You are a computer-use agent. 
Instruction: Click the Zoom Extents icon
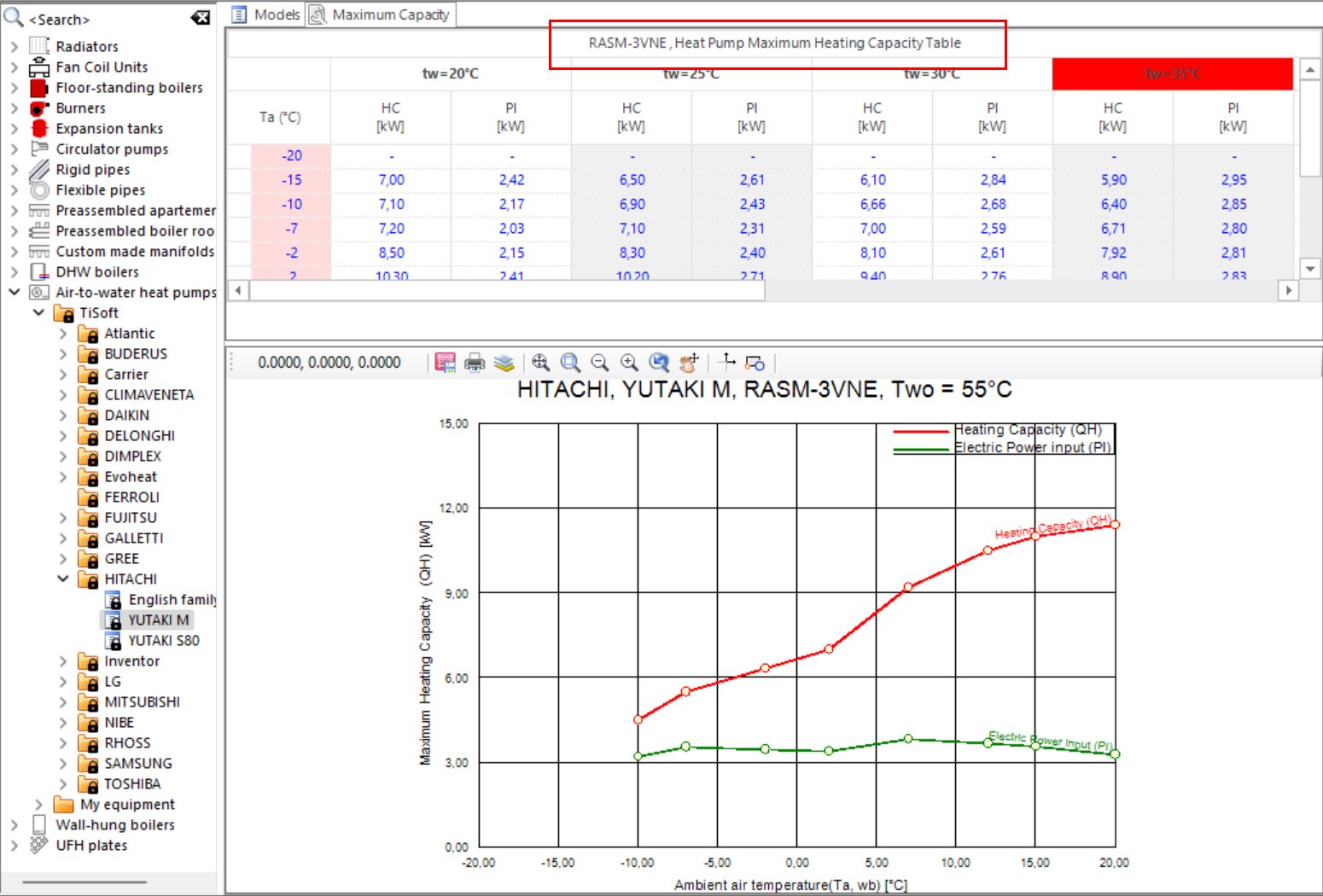[541, 363]
